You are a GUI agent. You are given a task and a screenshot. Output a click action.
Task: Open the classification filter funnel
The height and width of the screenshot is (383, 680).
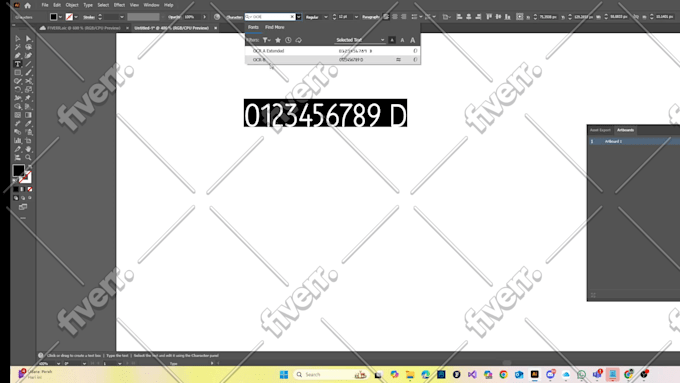coord(266,40)
